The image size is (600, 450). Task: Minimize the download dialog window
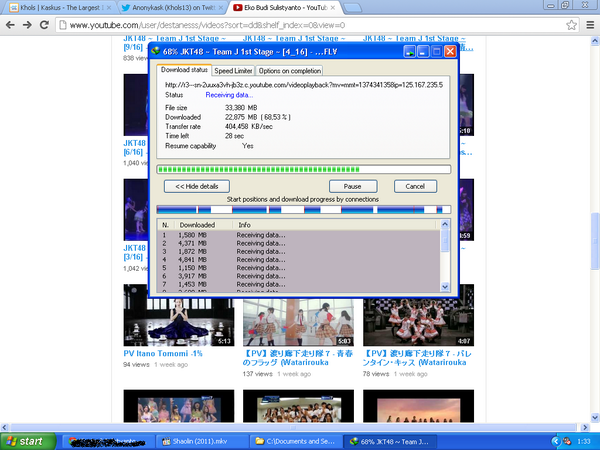422,52
